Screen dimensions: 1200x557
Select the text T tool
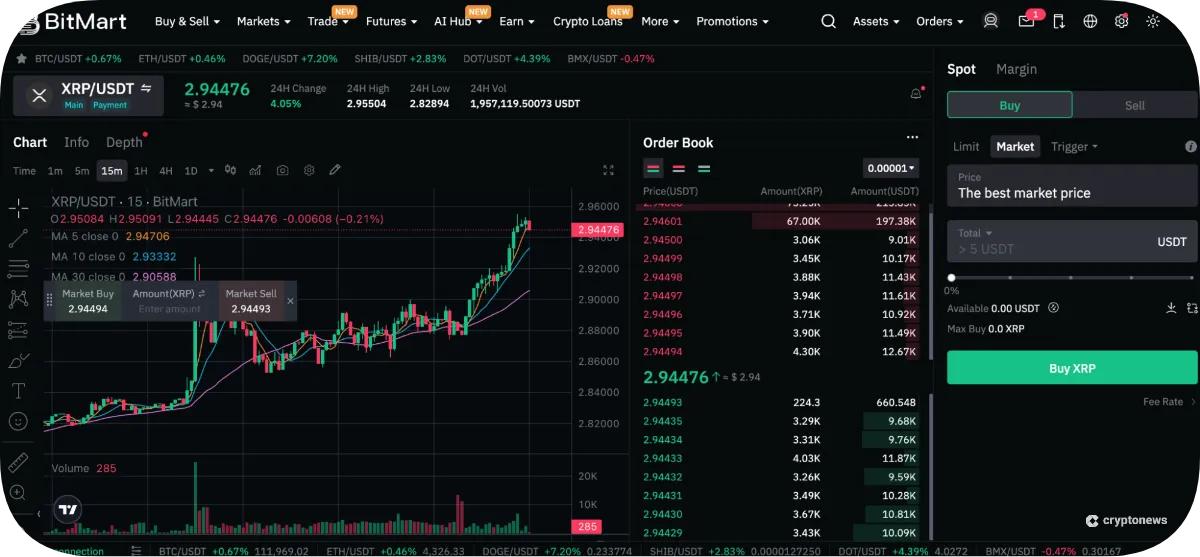click(x=18, y=391)
